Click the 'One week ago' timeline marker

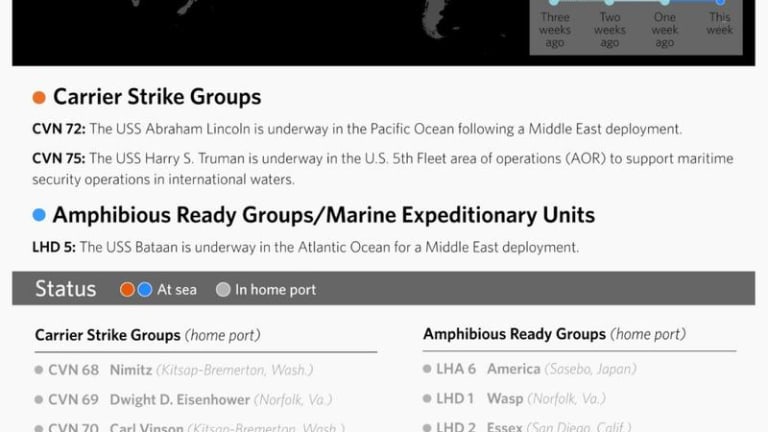665,2
